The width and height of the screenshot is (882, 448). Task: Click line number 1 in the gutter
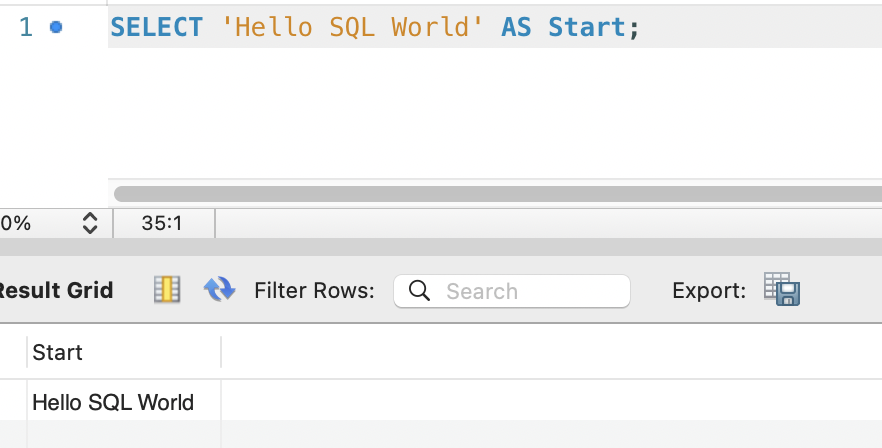coord(26,28)
